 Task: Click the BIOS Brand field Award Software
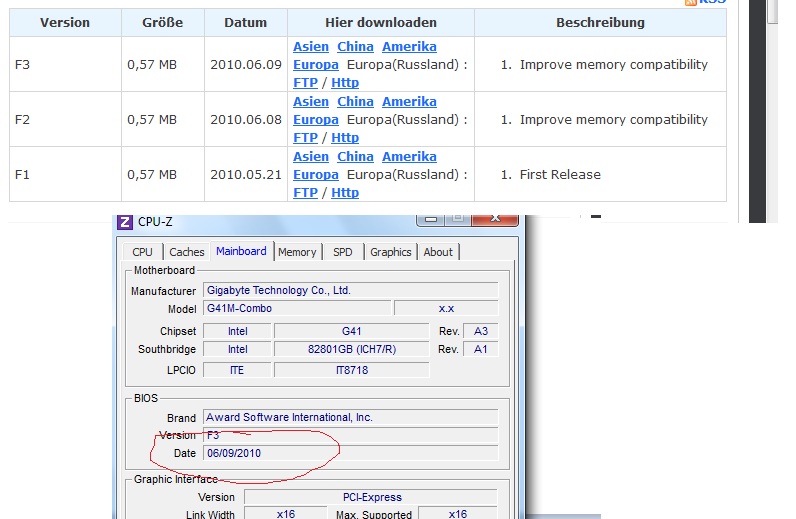350,417
